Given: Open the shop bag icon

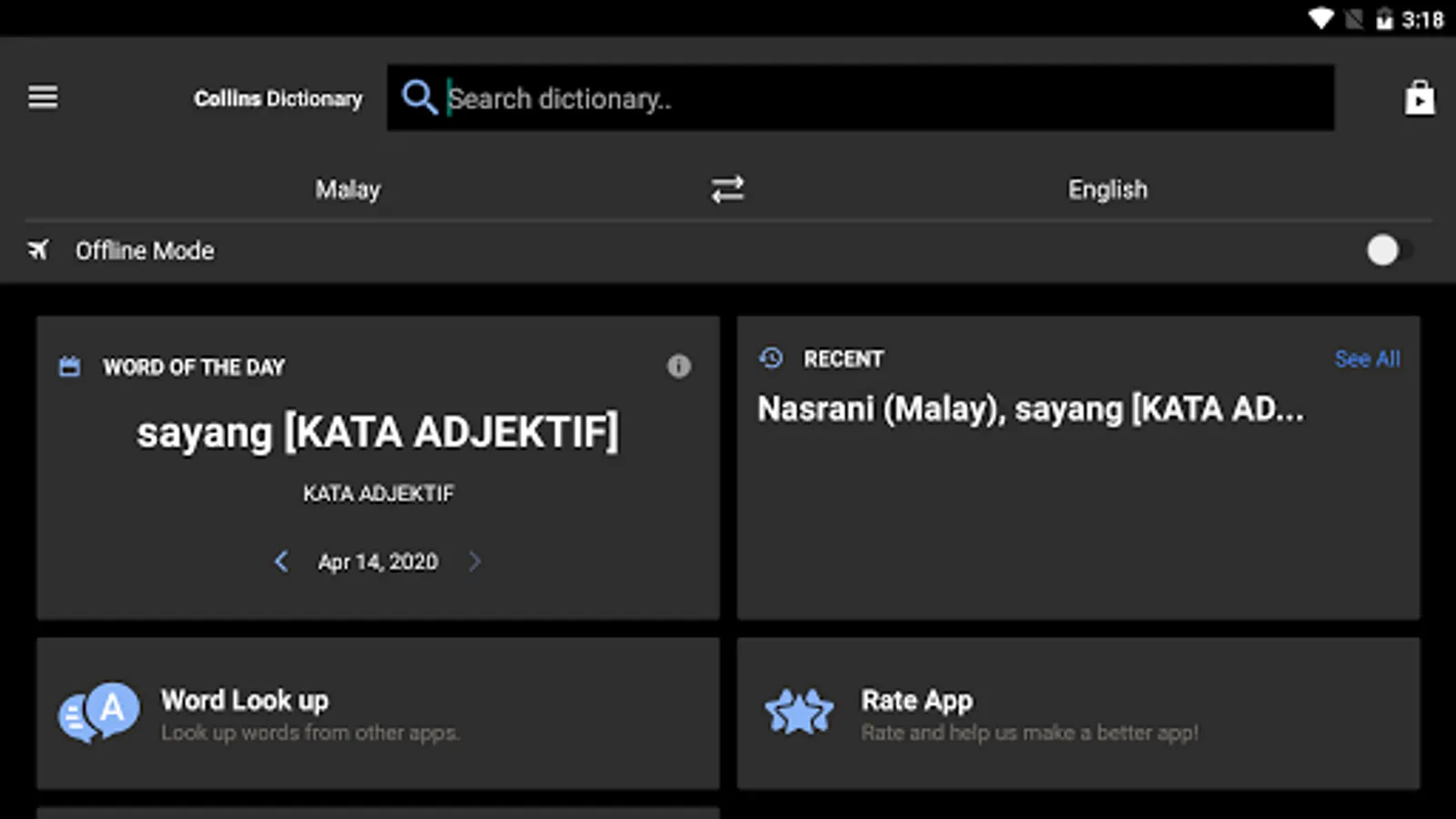Looking at the screenshot, I should point(1419,97).
